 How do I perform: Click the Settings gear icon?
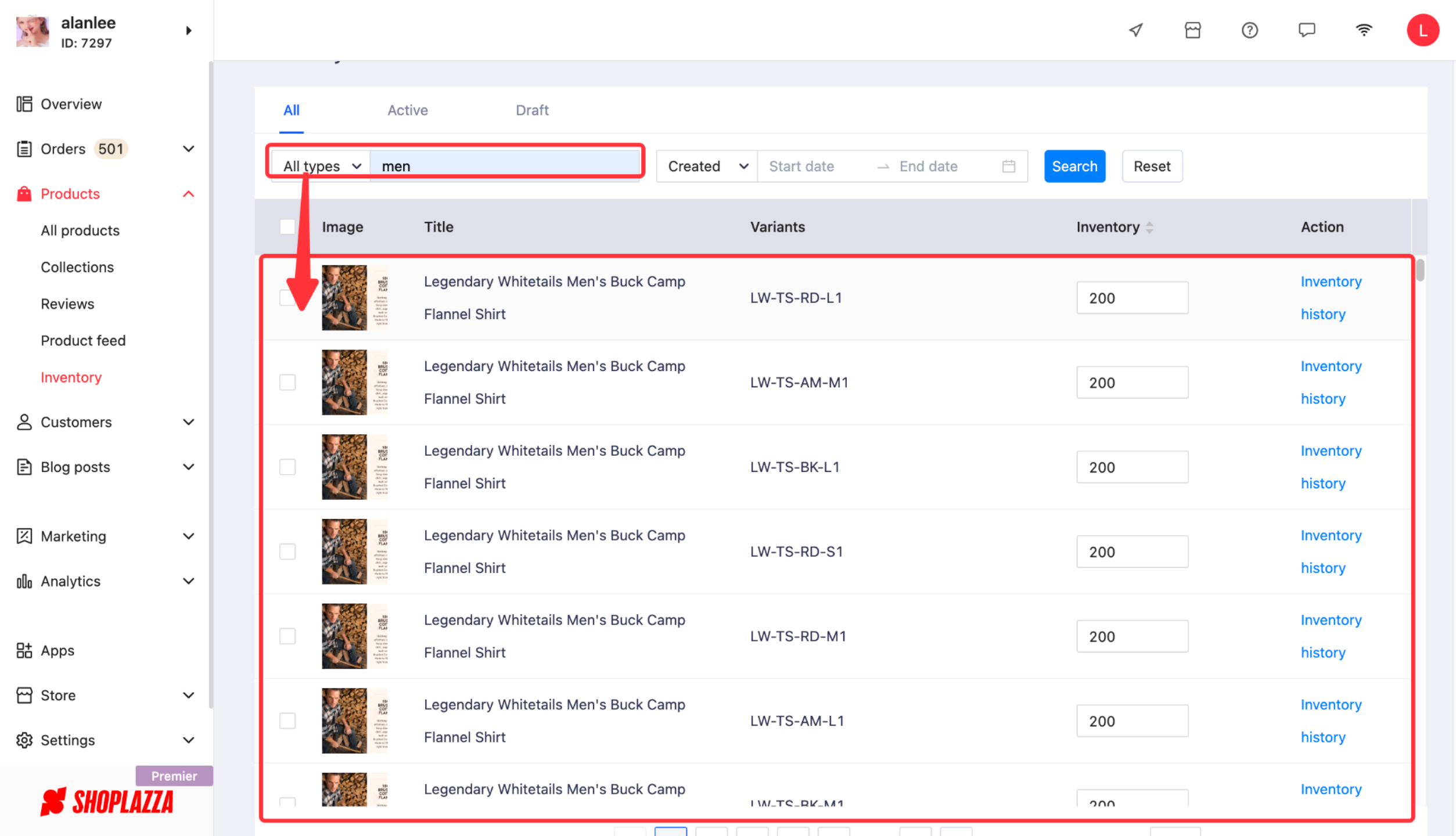point(24,740)
